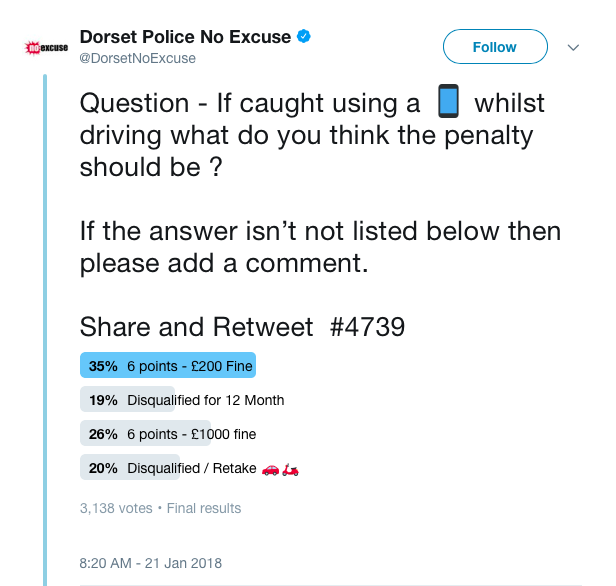Click the mobile phone emoji
Viewport: 616px width, 586px height.
pyautogui.click(x=448, y=101)
